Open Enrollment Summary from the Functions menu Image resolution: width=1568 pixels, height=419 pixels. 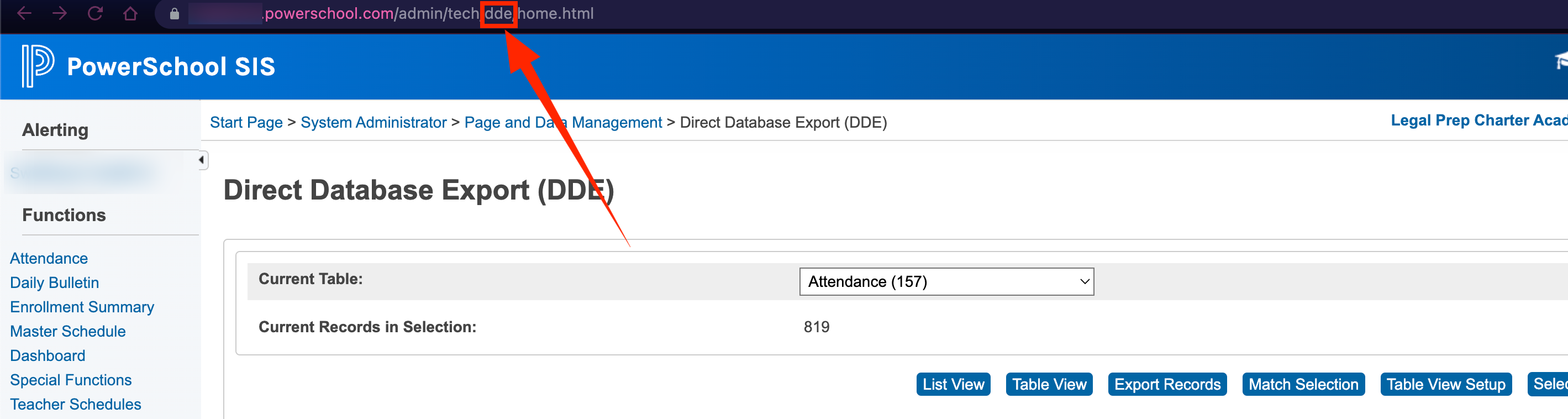[x=82, y=306]
